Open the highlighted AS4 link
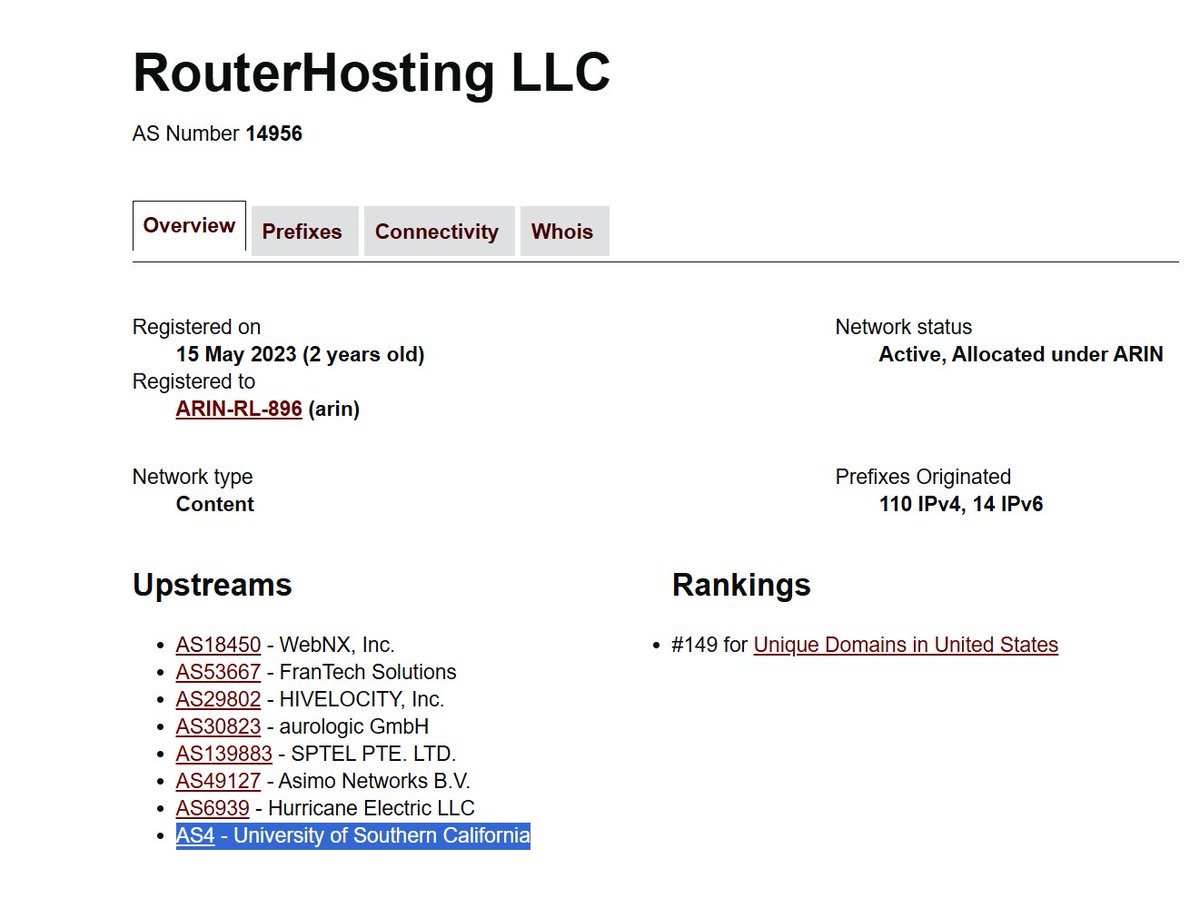The width and height of the screenshot is (1200, 908). click(x=196, y=835)
